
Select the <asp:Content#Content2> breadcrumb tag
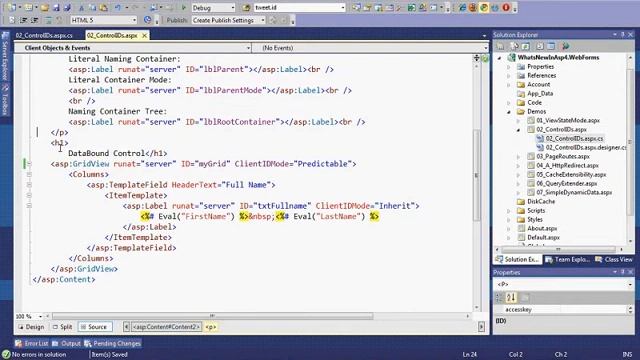(x=166, y=327)
